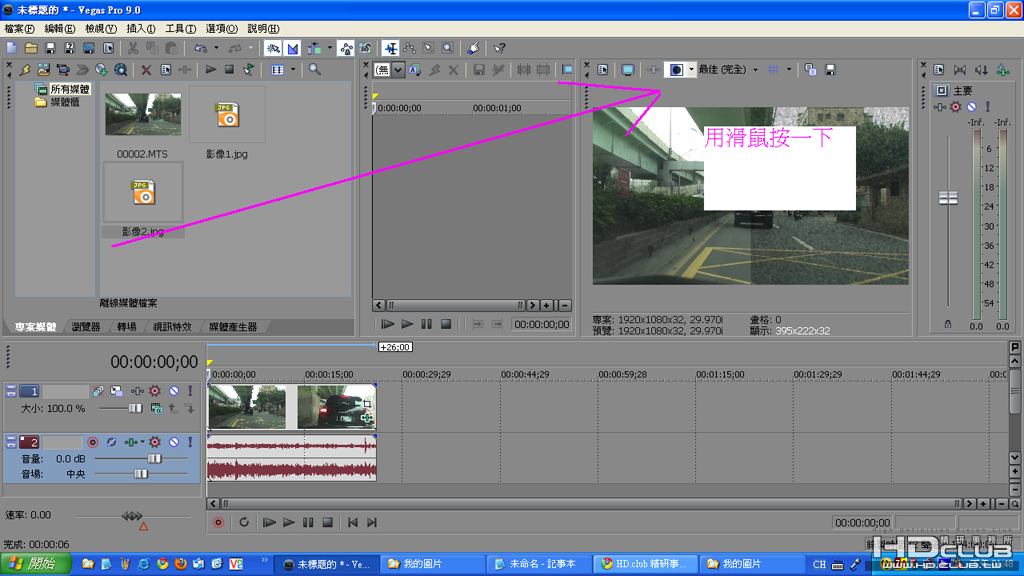Click the magnifier search icon in Project Media
This screenshot has height=576, width=1024.
tap(314, 70)
